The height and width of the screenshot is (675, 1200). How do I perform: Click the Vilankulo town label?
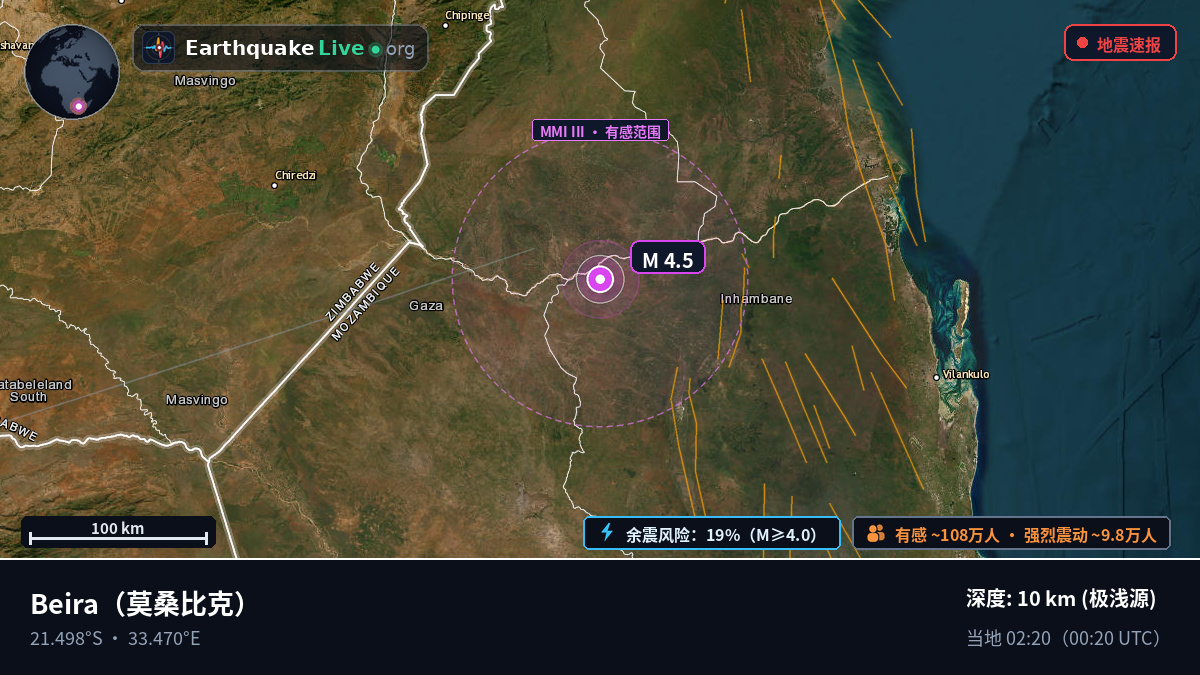point(966,374)
